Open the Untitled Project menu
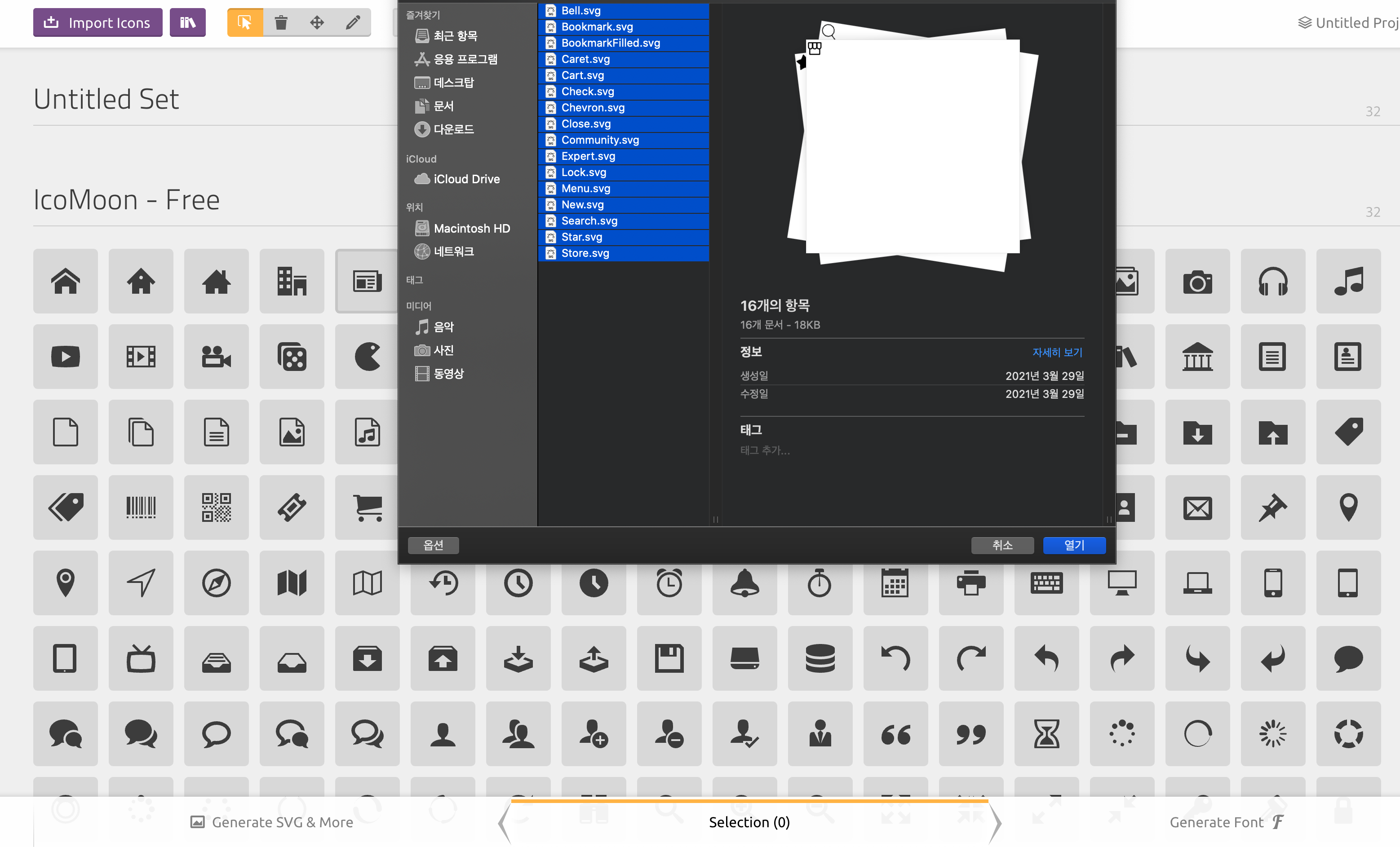 point(1349,23)
